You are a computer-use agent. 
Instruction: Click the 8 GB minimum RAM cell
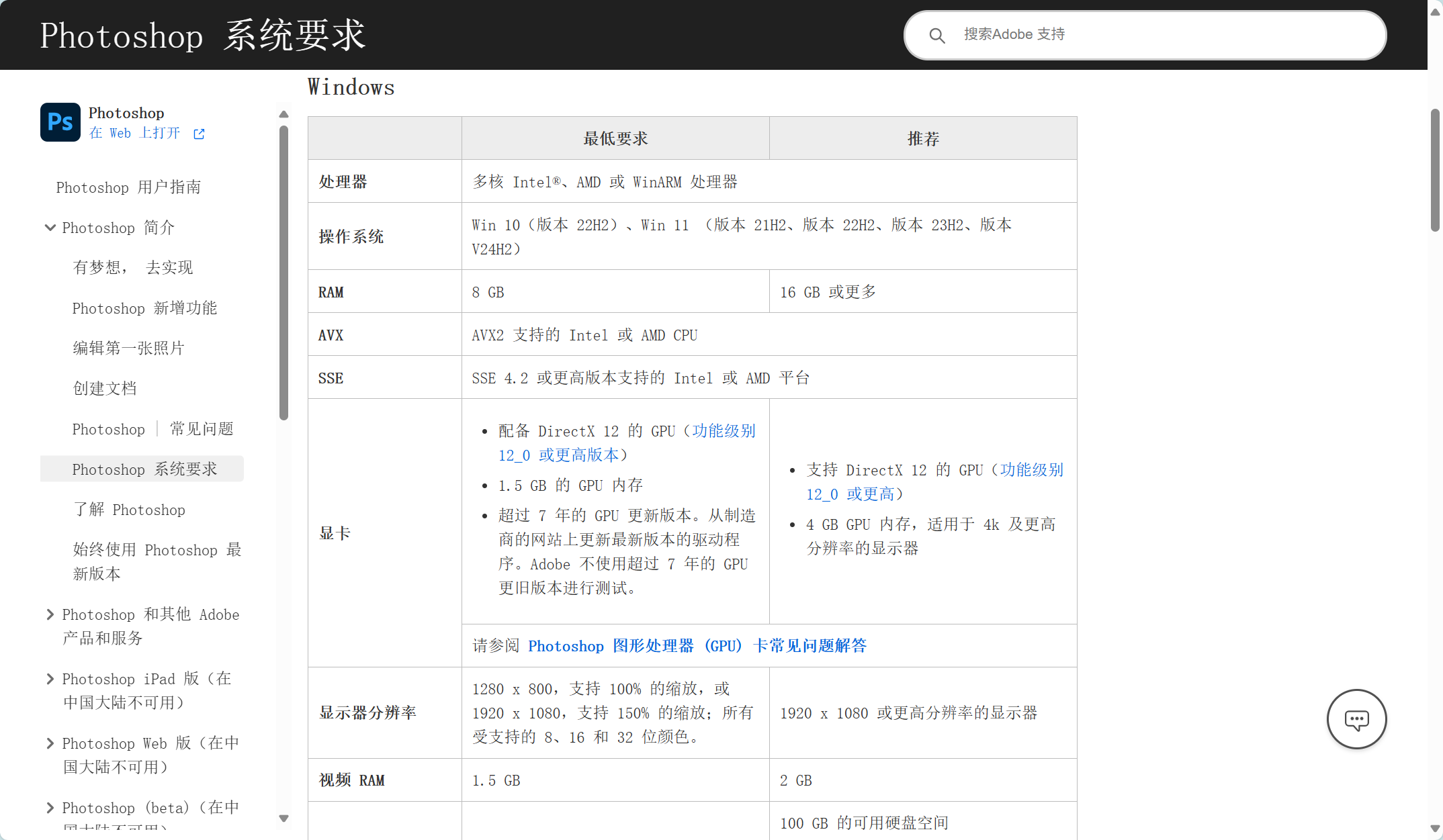point(615,291)
